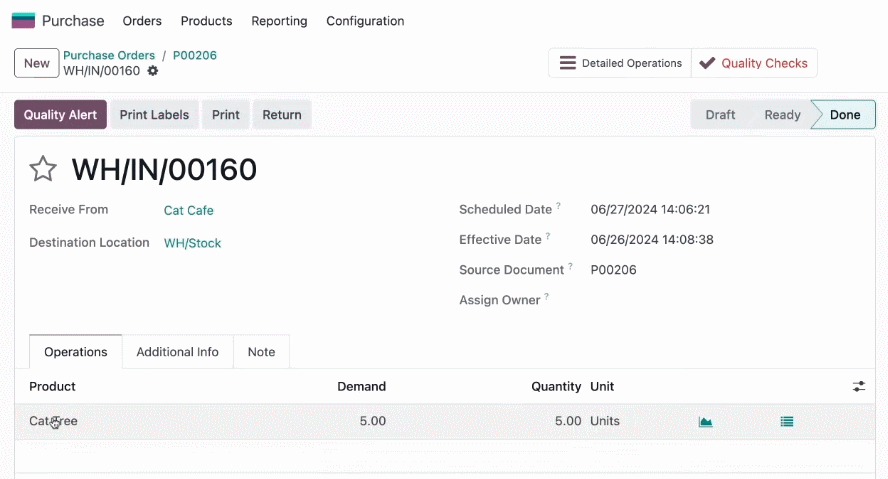Go to P00206 breadcrumb link
This screenshot has height=479, width=888.
[195, 55]
